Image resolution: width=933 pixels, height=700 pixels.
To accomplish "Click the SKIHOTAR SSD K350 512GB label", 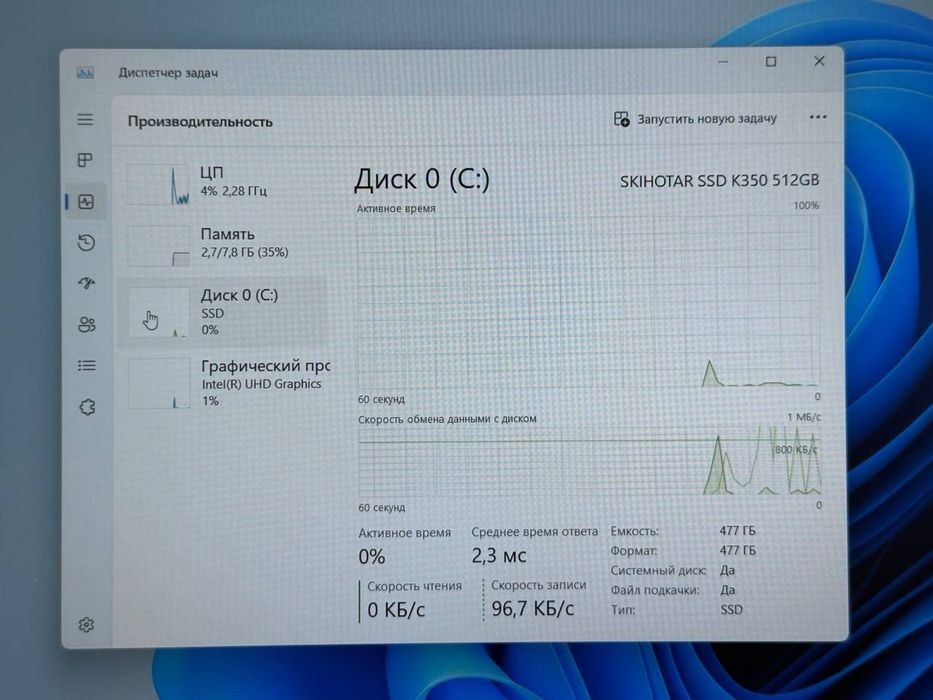I will (719, 180).
